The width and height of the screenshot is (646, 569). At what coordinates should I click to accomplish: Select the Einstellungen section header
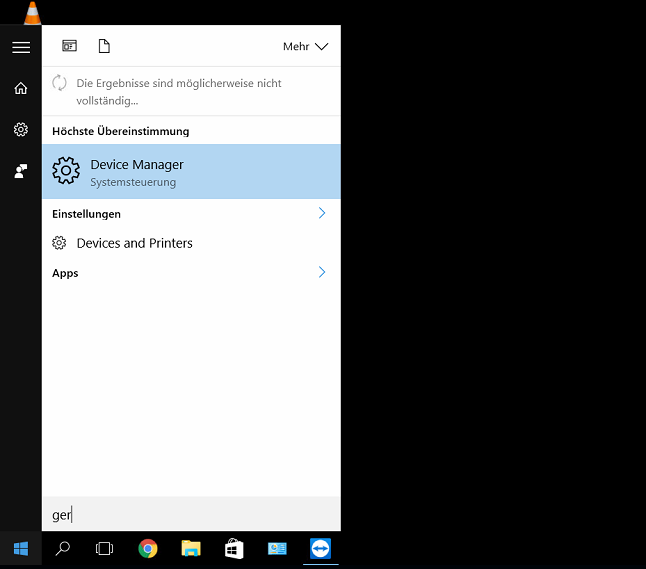coord(87,214)
